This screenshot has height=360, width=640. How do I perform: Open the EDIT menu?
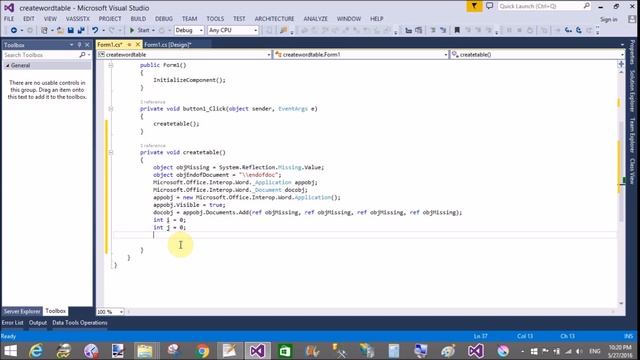pos(29,19)
